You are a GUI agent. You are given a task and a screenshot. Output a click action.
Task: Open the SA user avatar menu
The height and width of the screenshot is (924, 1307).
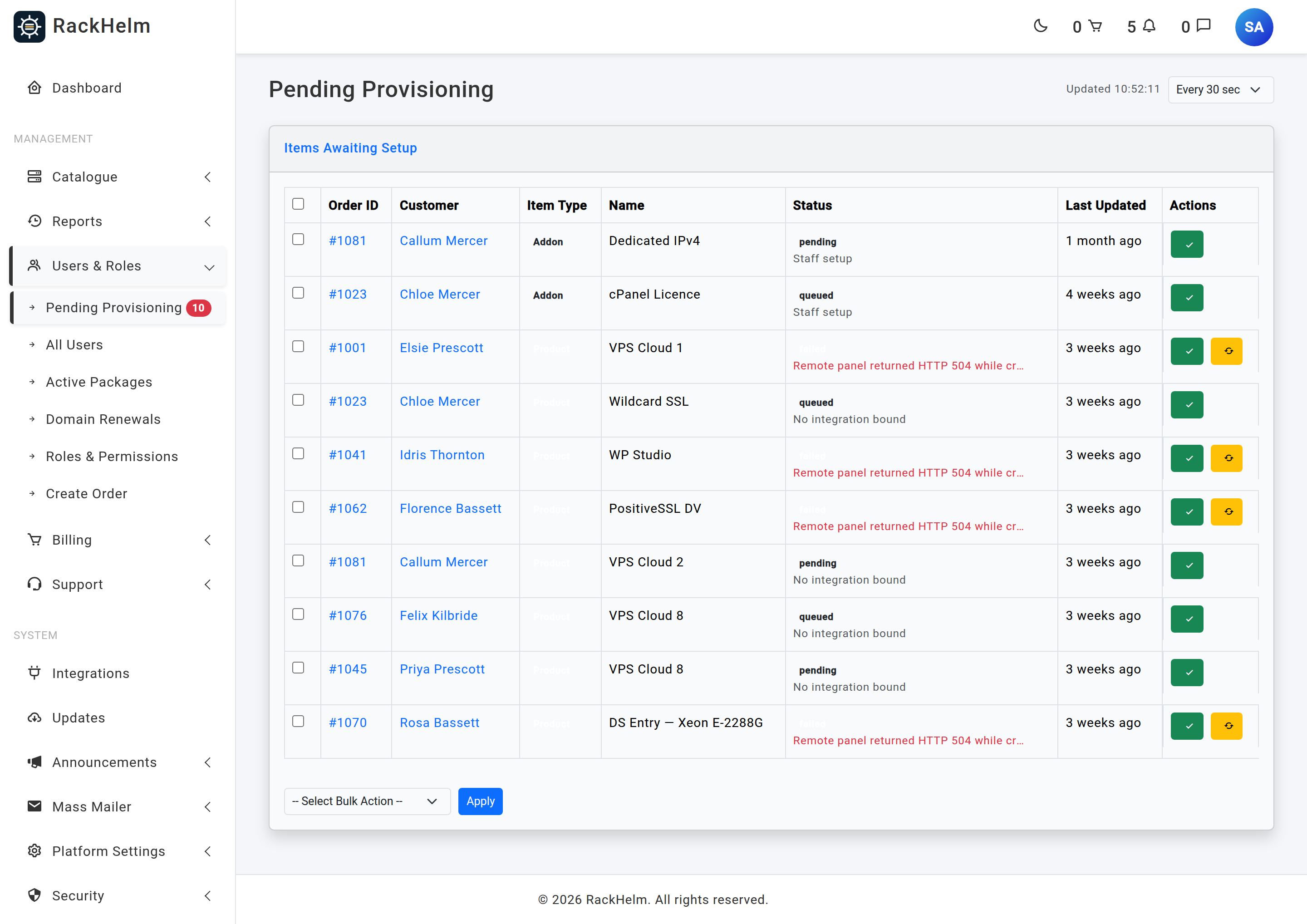[x=1253, y=27]
